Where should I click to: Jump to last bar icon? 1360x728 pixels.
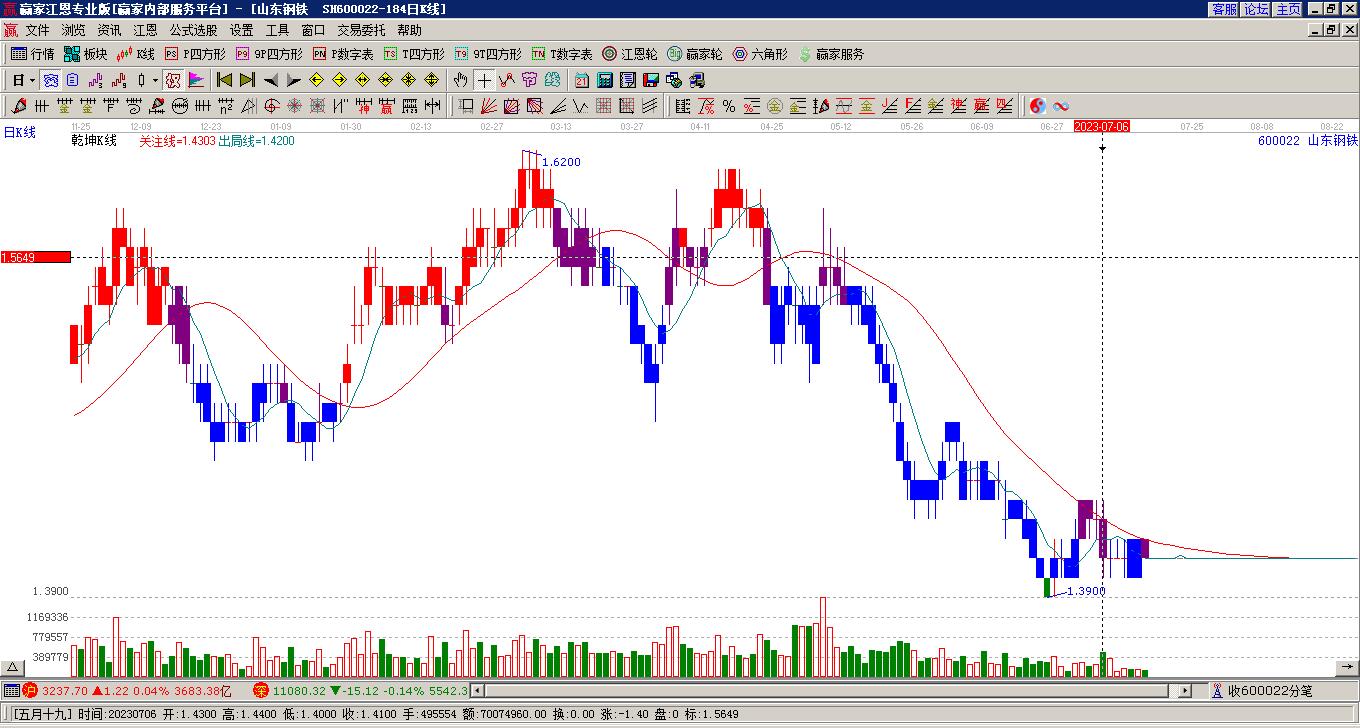click(x=247, y=80)
